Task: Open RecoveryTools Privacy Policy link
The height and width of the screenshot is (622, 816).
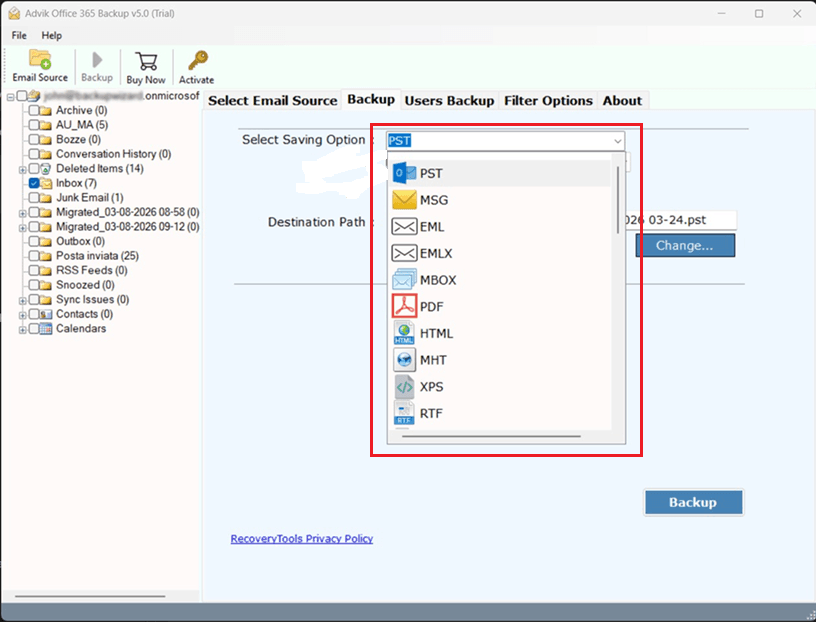Action: click(302, 539)
